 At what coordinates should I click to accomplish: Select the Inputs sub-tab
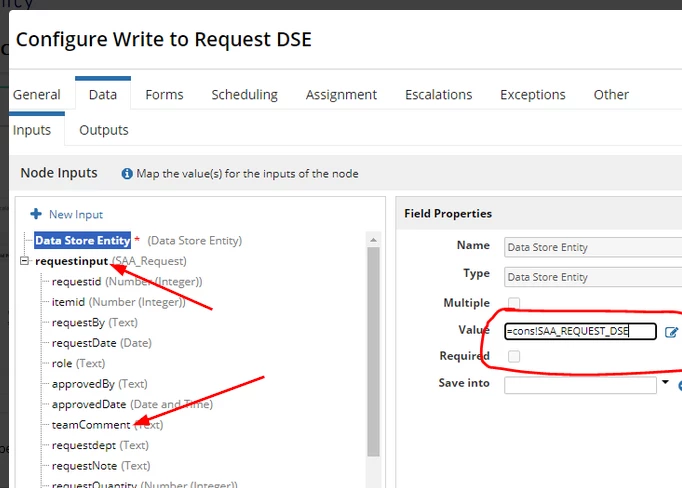[x=32, y=130]
